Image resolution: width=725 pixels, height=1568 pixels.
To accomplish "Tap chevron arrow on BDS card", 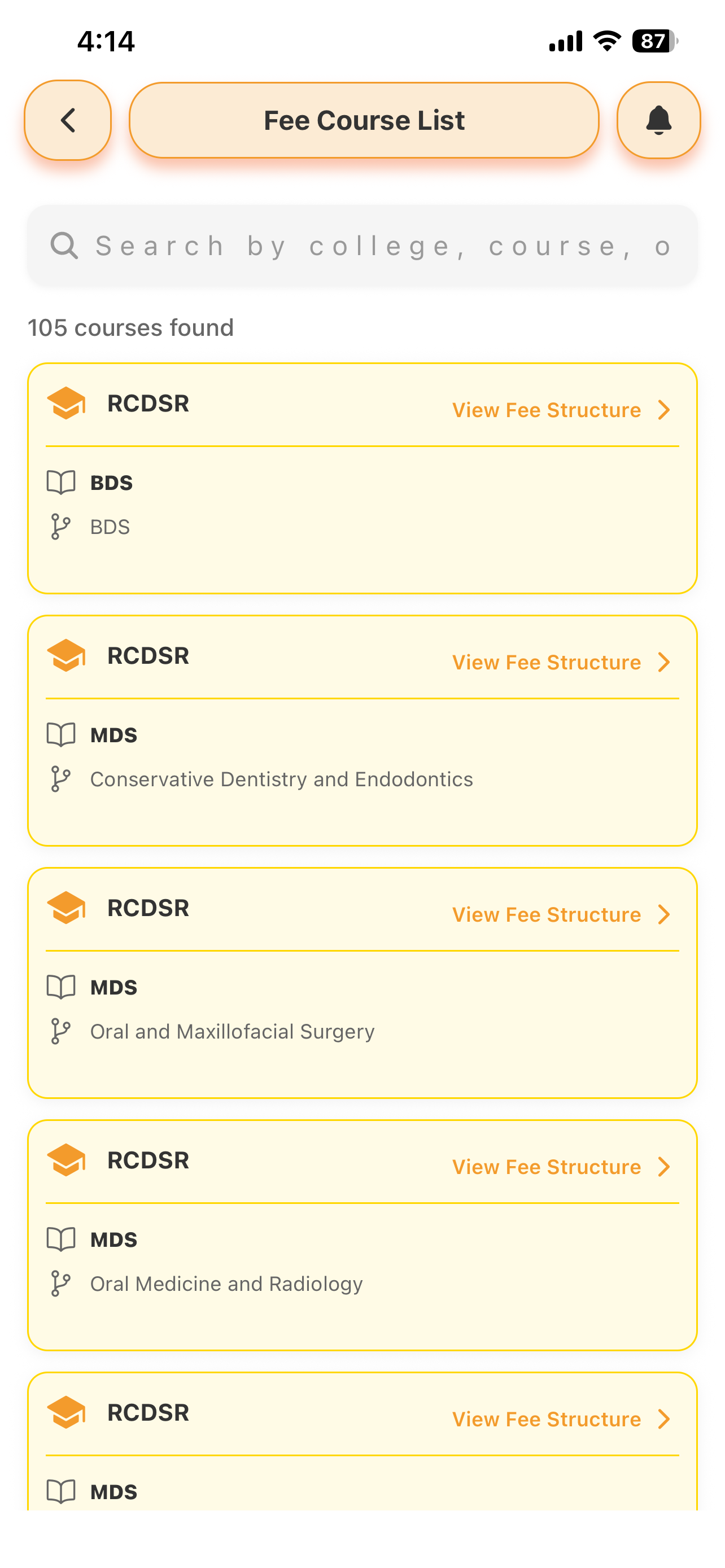I will pyautogui.click(x=664, y=410).
